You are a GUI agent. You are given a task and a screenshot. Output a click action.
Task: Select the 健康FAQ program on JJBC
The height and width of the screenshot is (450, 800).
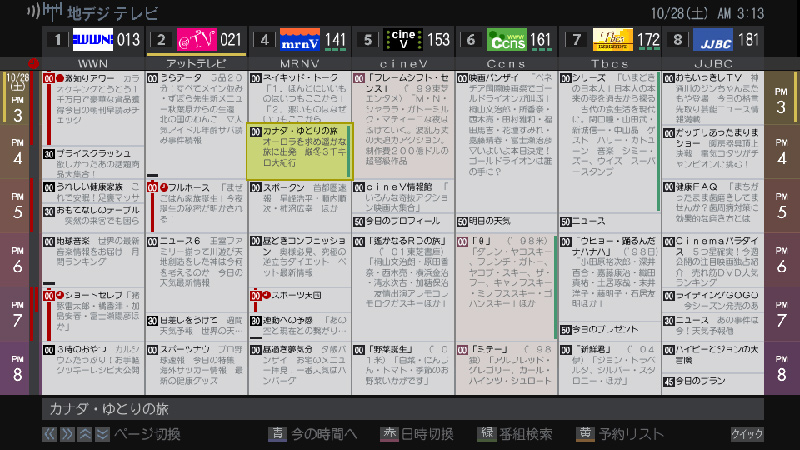coord(713,206)
